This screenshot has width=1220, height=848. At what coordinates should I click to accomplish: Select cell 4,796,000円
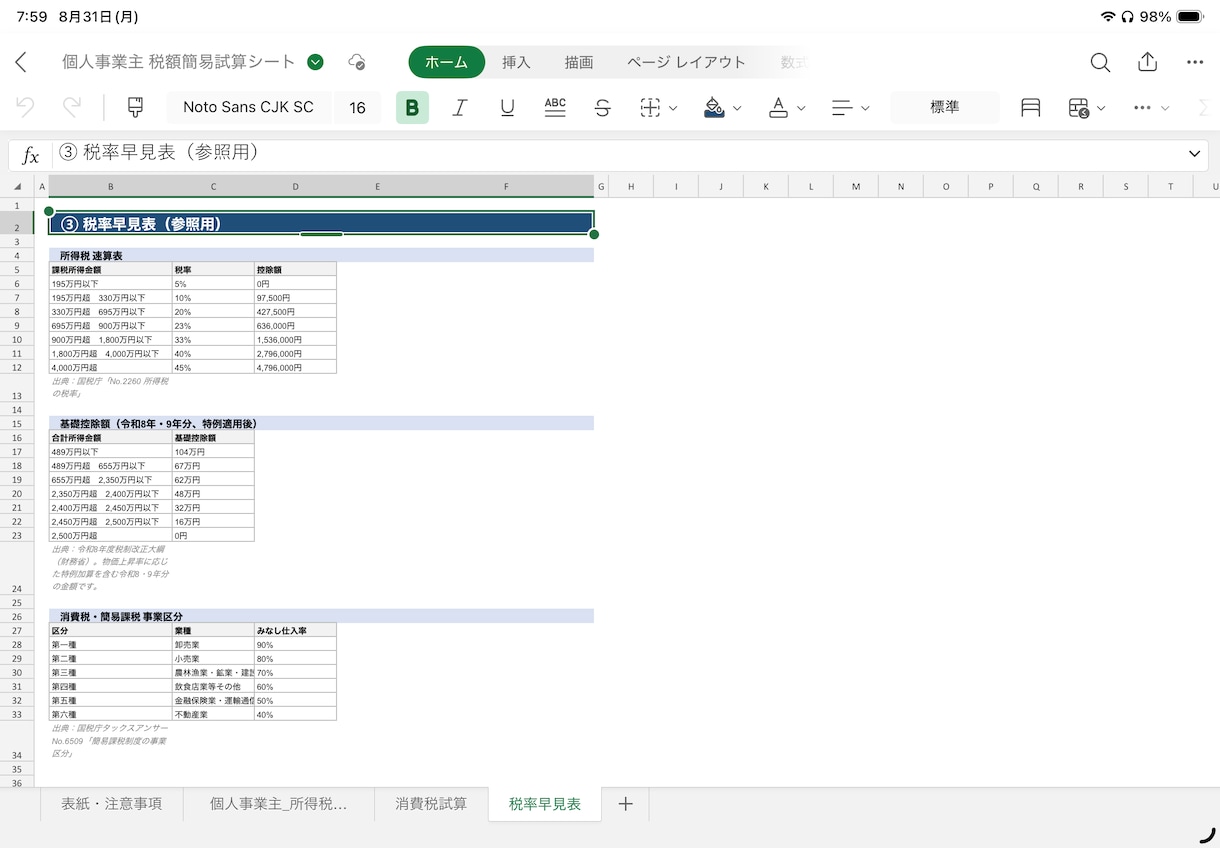296,368
